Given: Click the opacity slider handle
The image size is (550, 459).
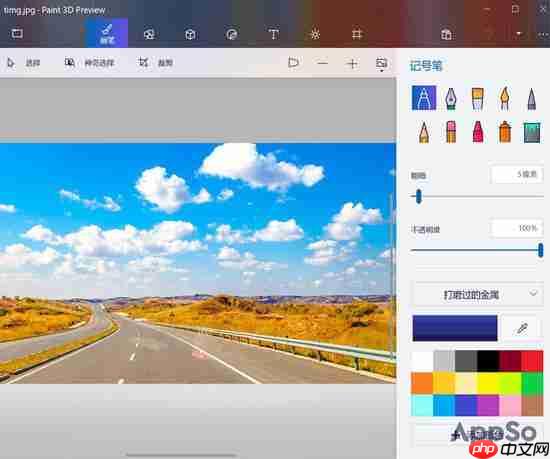Looking at the screenshot, I should [541, 250].
